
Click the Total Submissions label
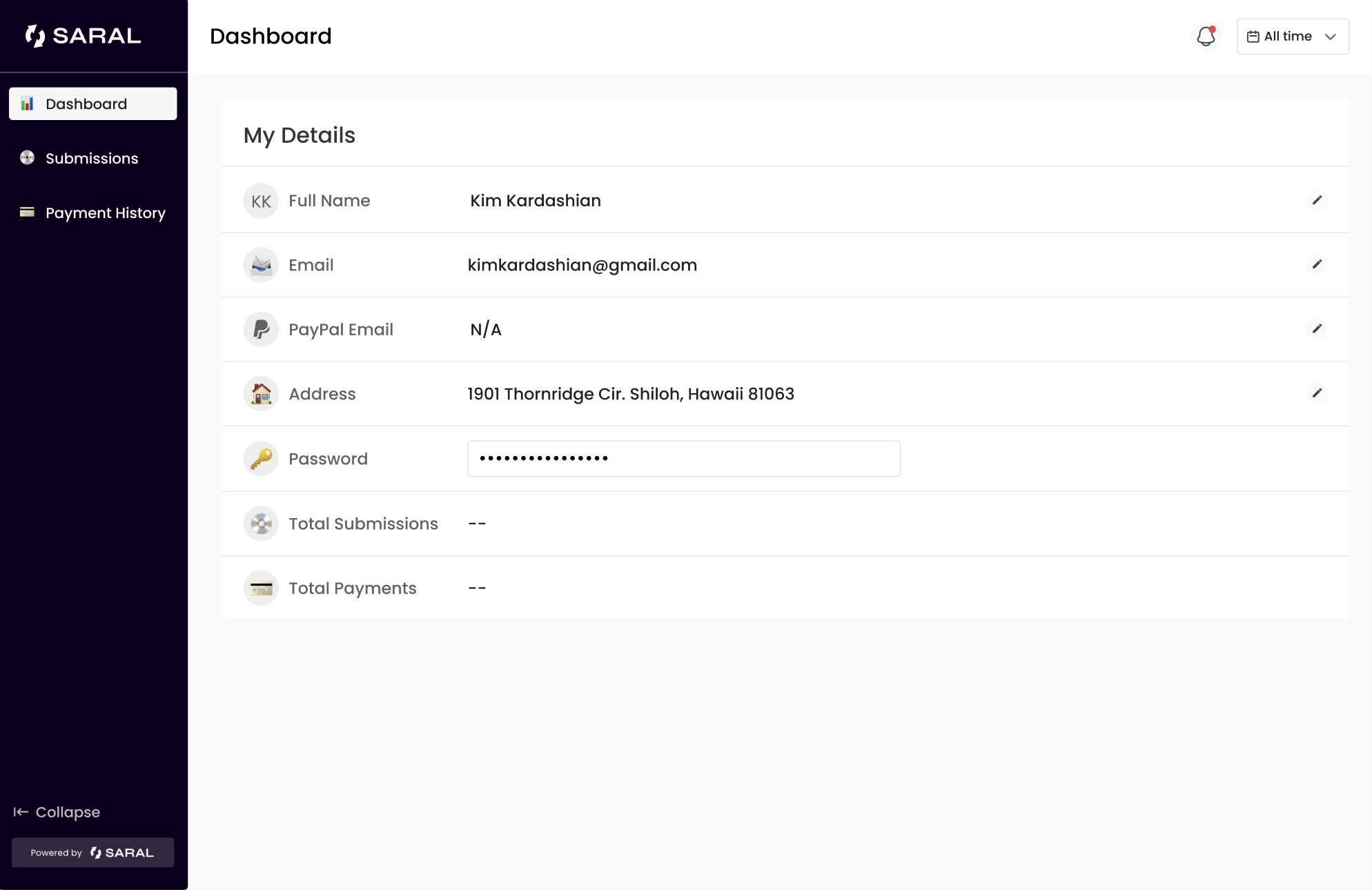click(x=363, y=524)
